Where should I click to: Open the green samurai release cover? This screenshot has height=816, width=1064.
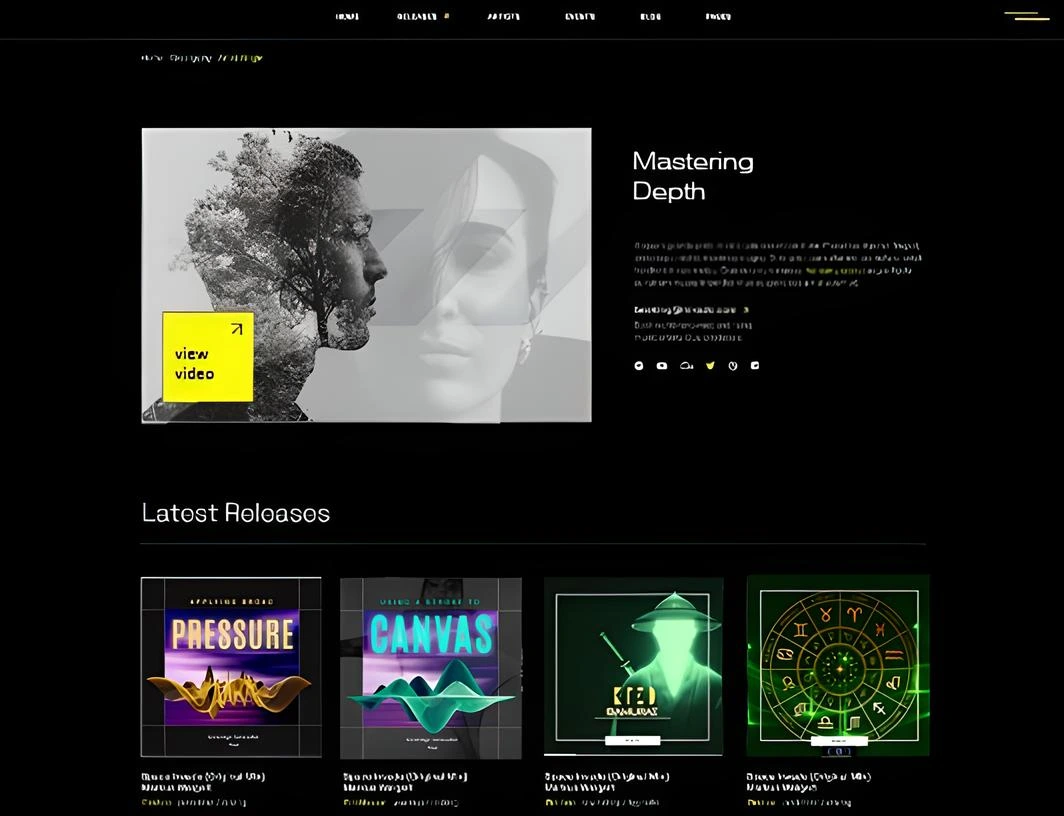[x=633, y=665]
